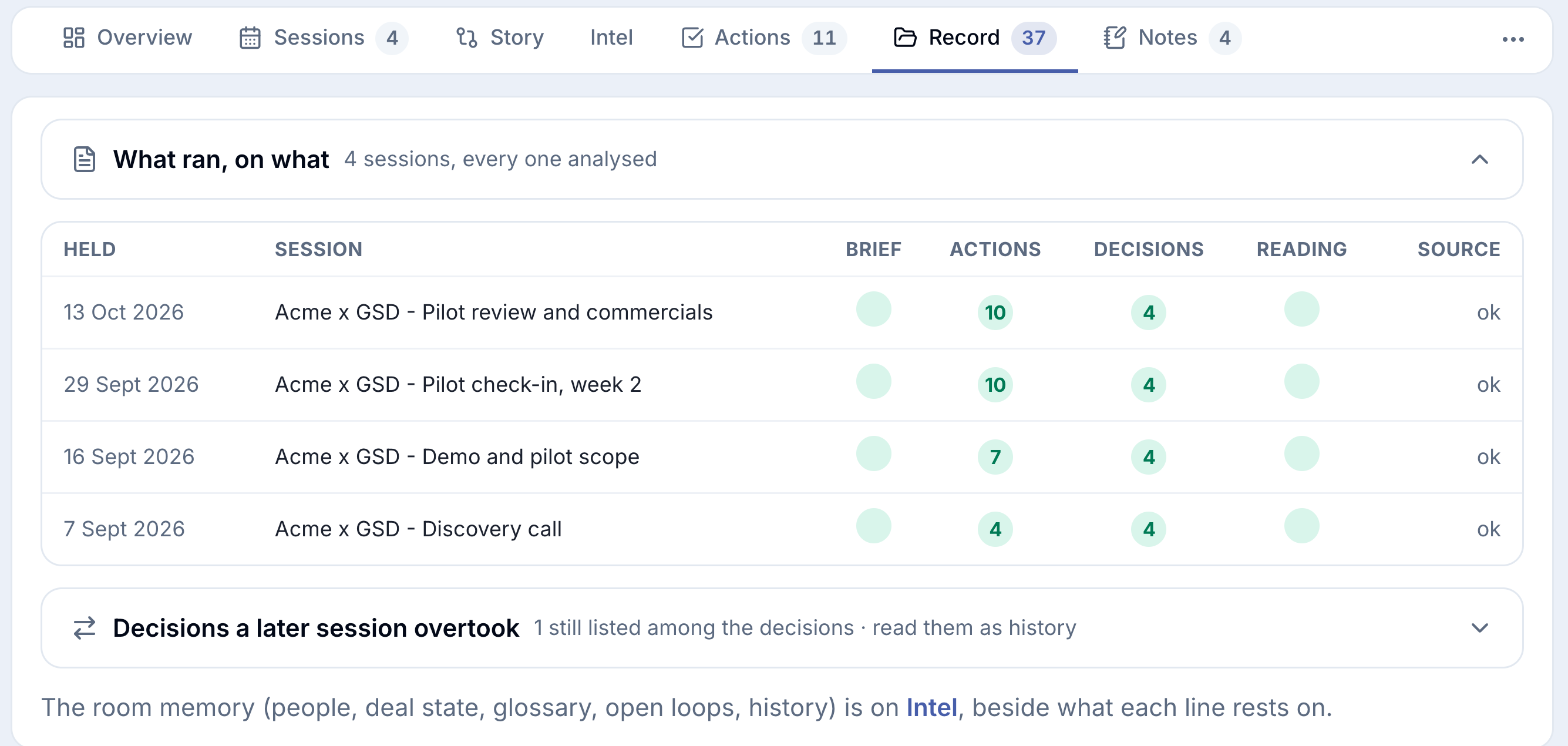1568x746 pixels.
Task: Click the Reading dot for Demo and pilot scope
Action: (x=1301, y=453)
